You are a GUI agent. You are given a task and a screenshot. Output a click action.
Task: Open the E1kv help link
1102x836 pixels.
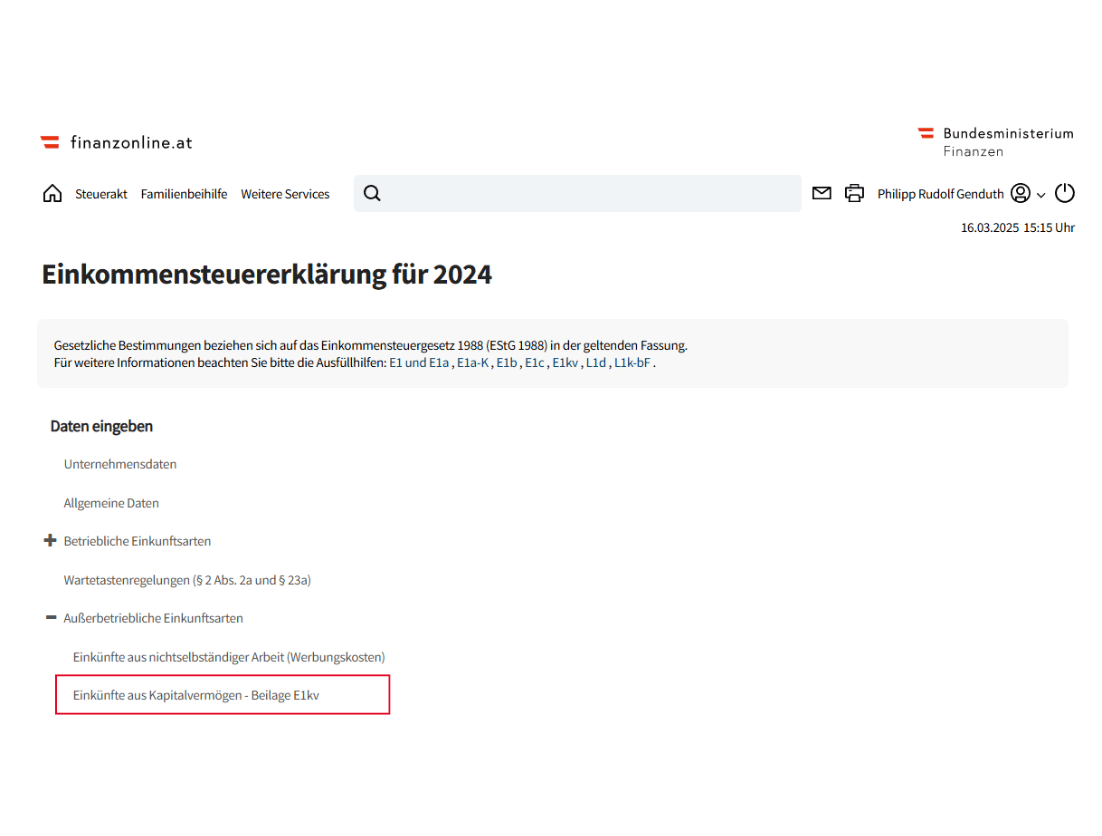tap(565, 363)
